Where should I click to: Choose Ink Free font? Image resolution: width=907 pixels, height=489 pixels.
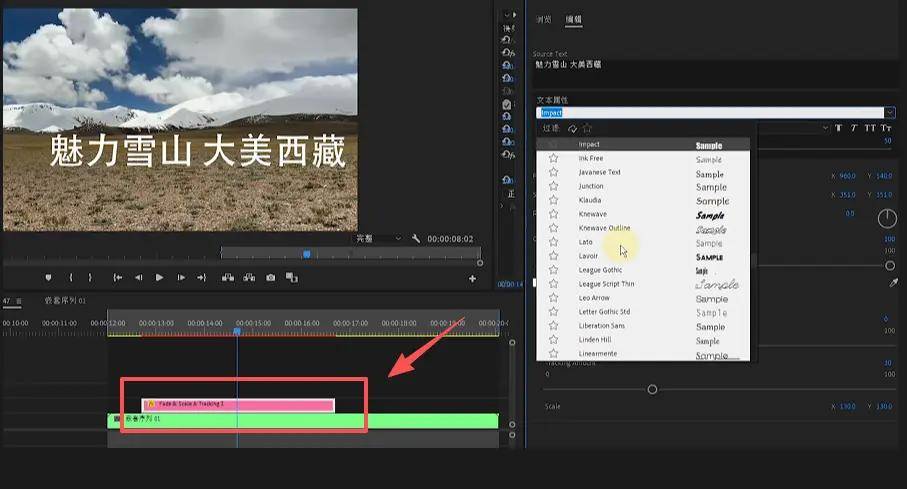643,158
